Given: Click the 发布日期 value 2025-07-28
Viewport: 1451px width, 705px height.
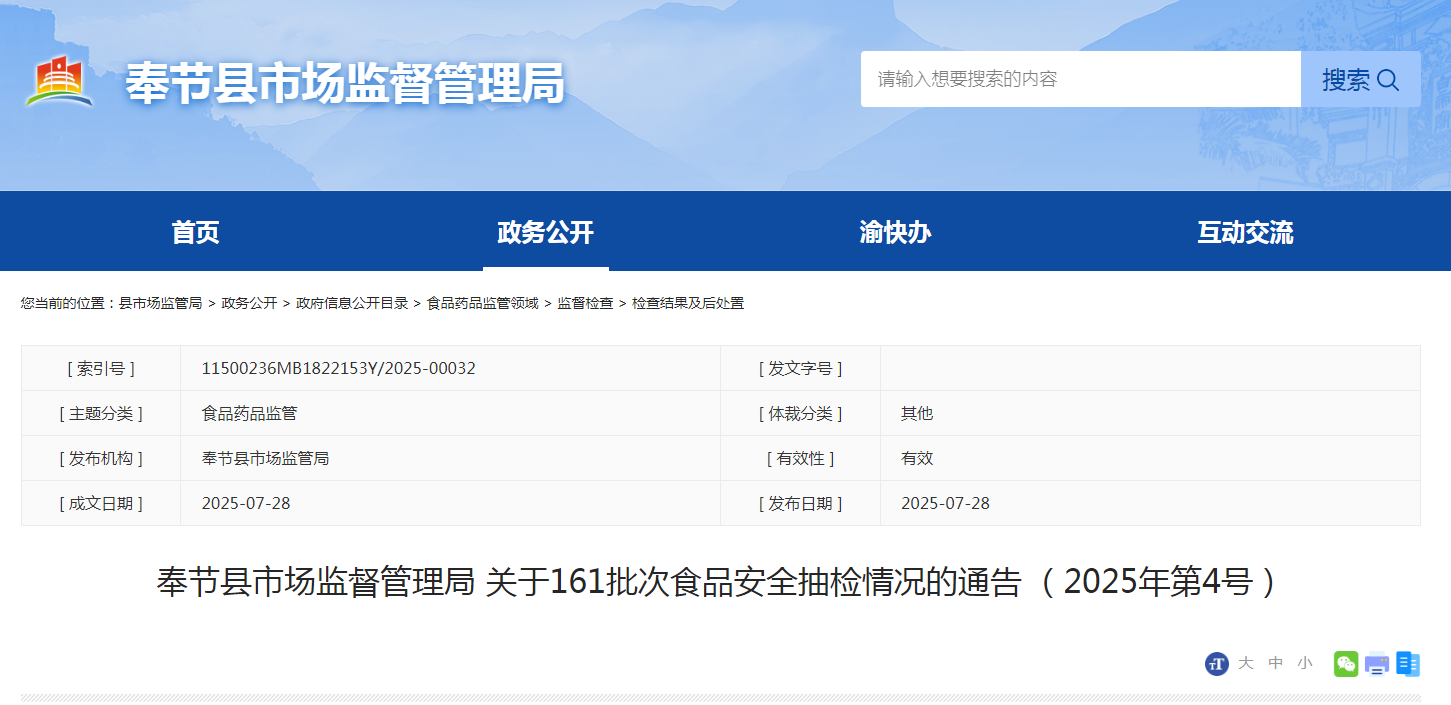Looking at the screenshot, I should point(945,503).
